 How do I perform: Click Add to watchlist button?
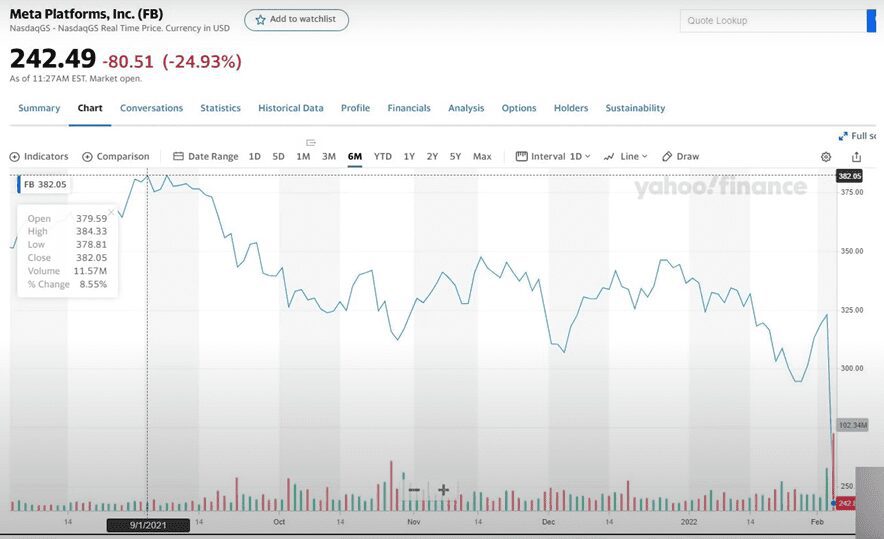tap(296, 20)
